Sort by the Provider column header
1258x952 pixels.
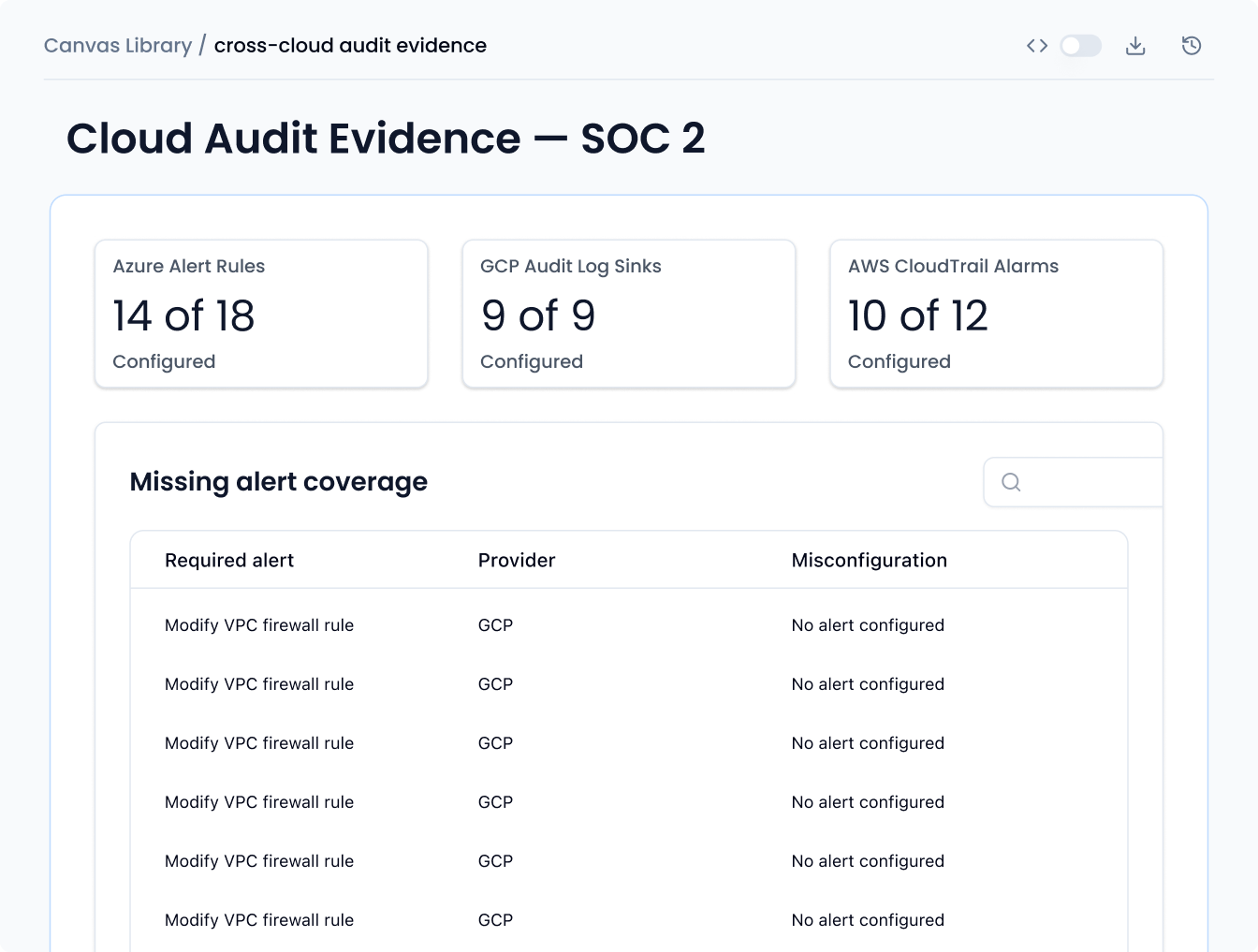click(516, 560)
